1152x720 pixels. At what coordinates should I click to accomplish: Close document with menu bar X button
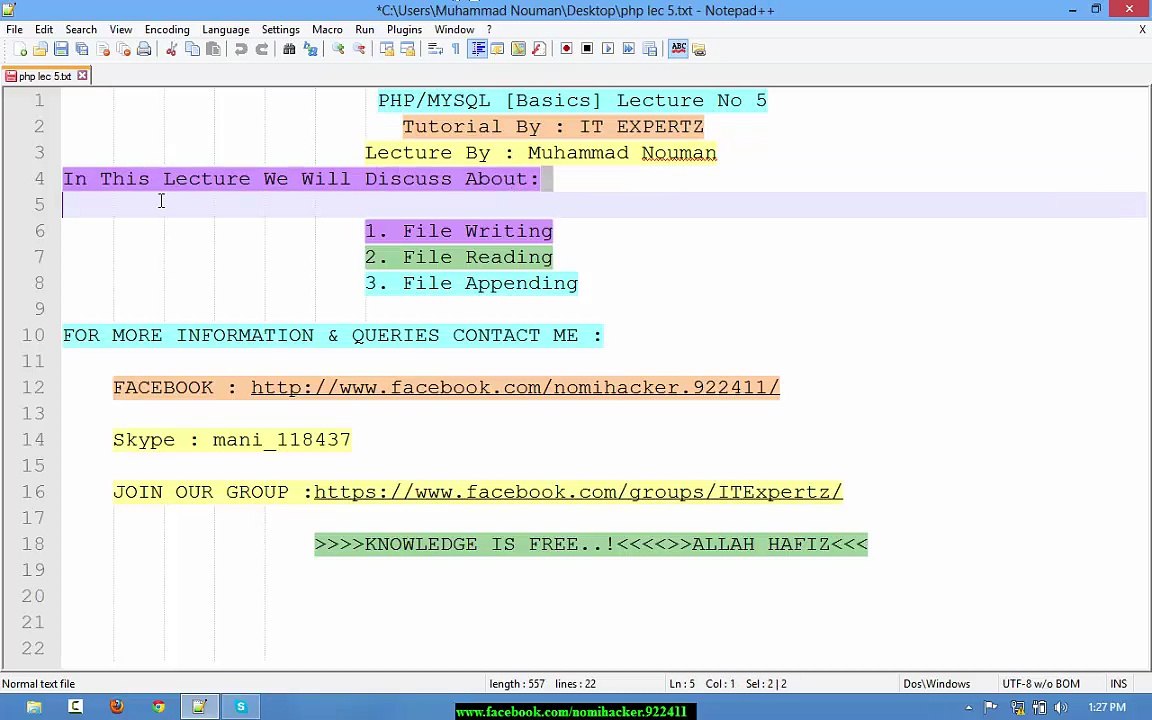(x=1142, y=29)
